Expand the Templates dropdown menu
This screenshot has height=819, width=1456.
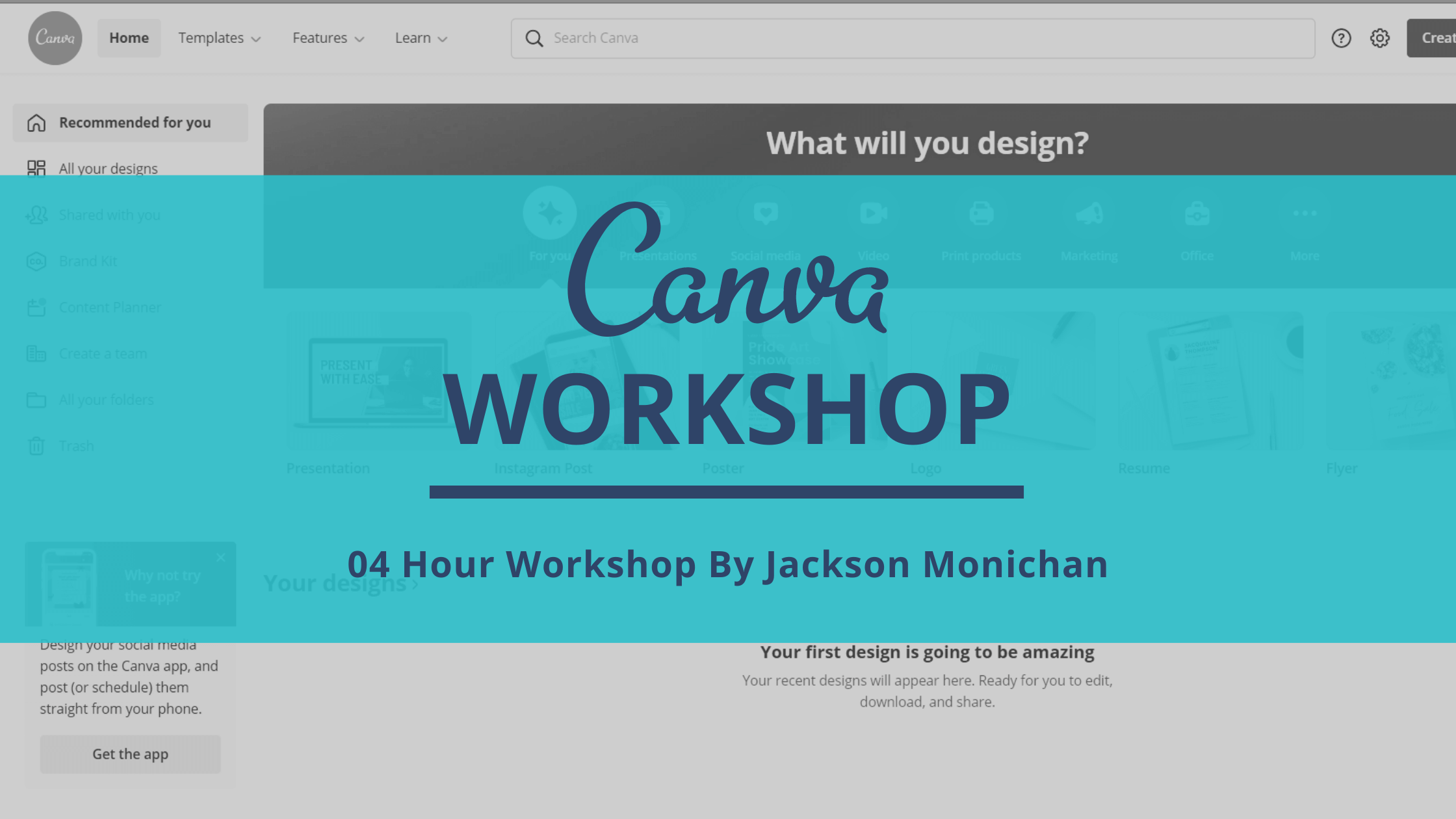pyautogui.click(x=219, y=38)
